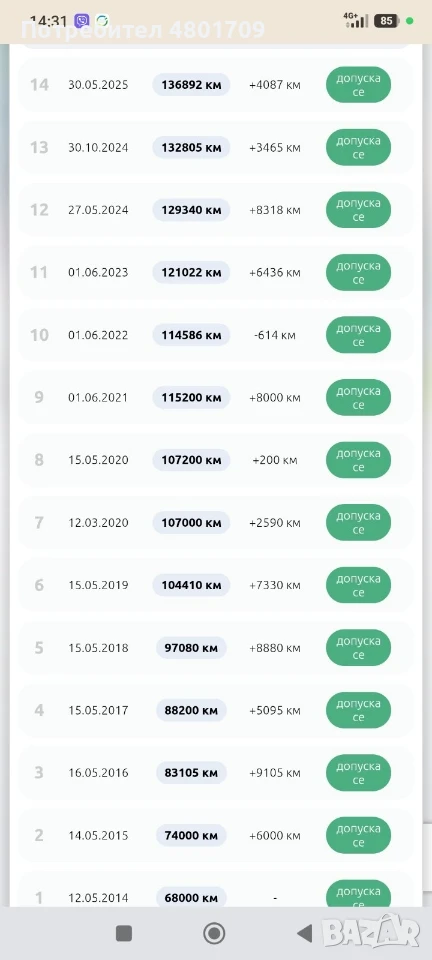Image resolution: width=432 pixels, height=960 pixels.
Task: Tap the battery indicator showing 85
Action: pyautogui.click(x=386, y=21)
